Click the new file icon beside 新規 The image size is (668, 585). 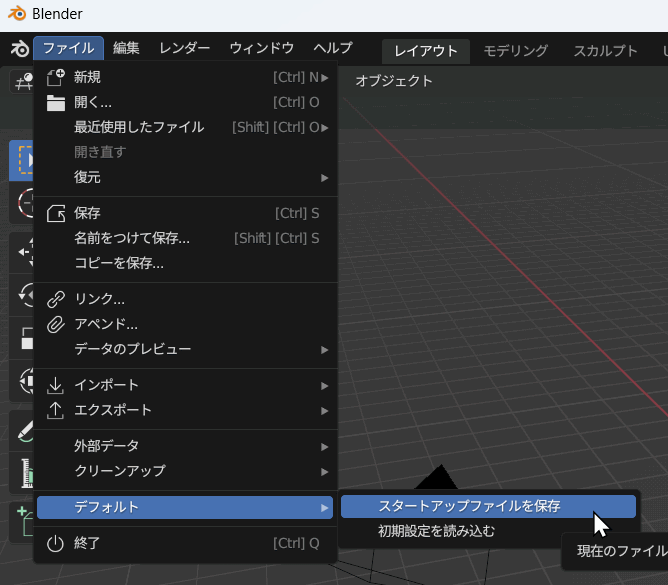pos(56,78)
